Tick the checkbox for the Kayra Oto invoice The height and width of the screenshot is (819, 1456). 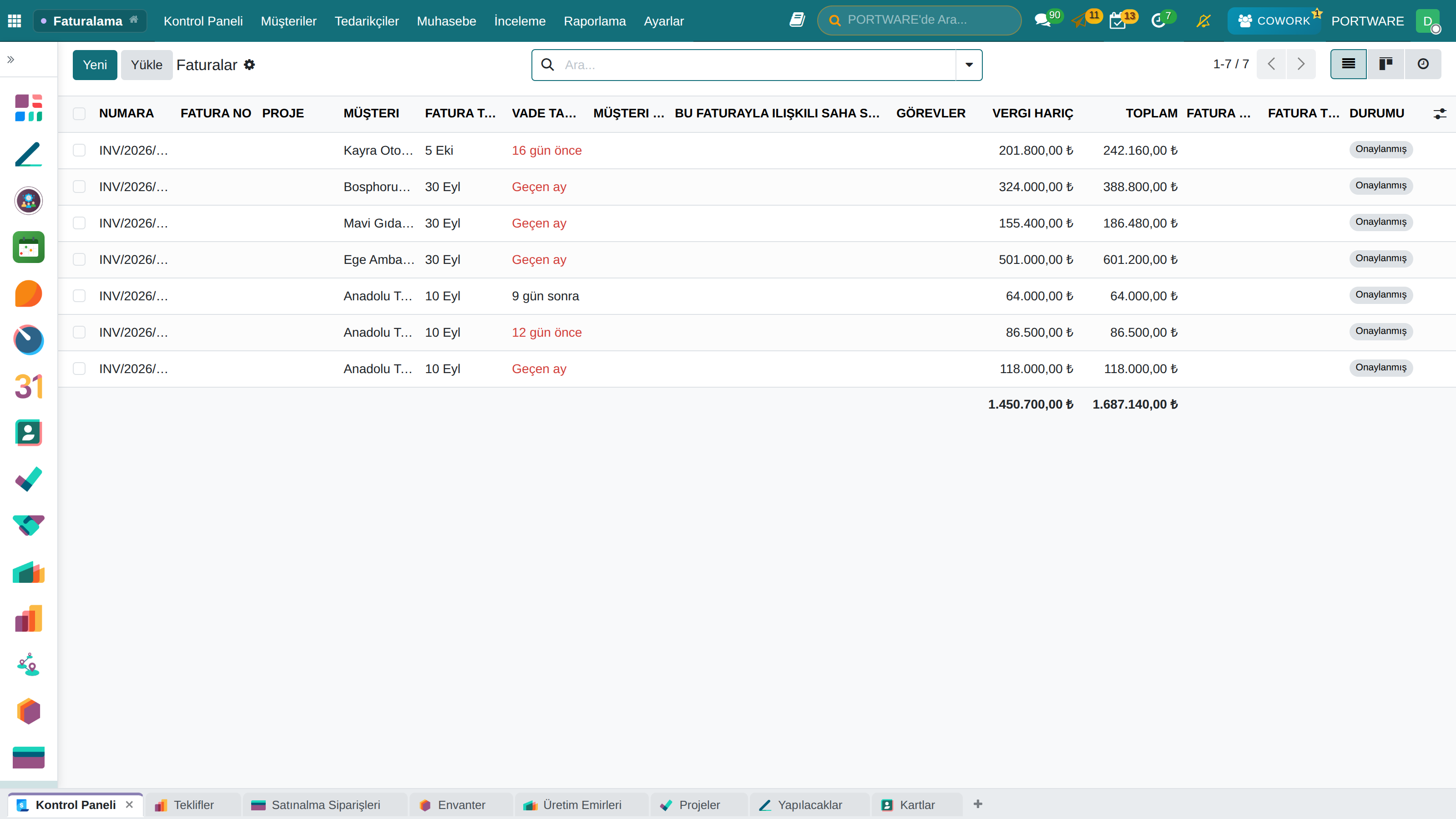coord(79,150)
